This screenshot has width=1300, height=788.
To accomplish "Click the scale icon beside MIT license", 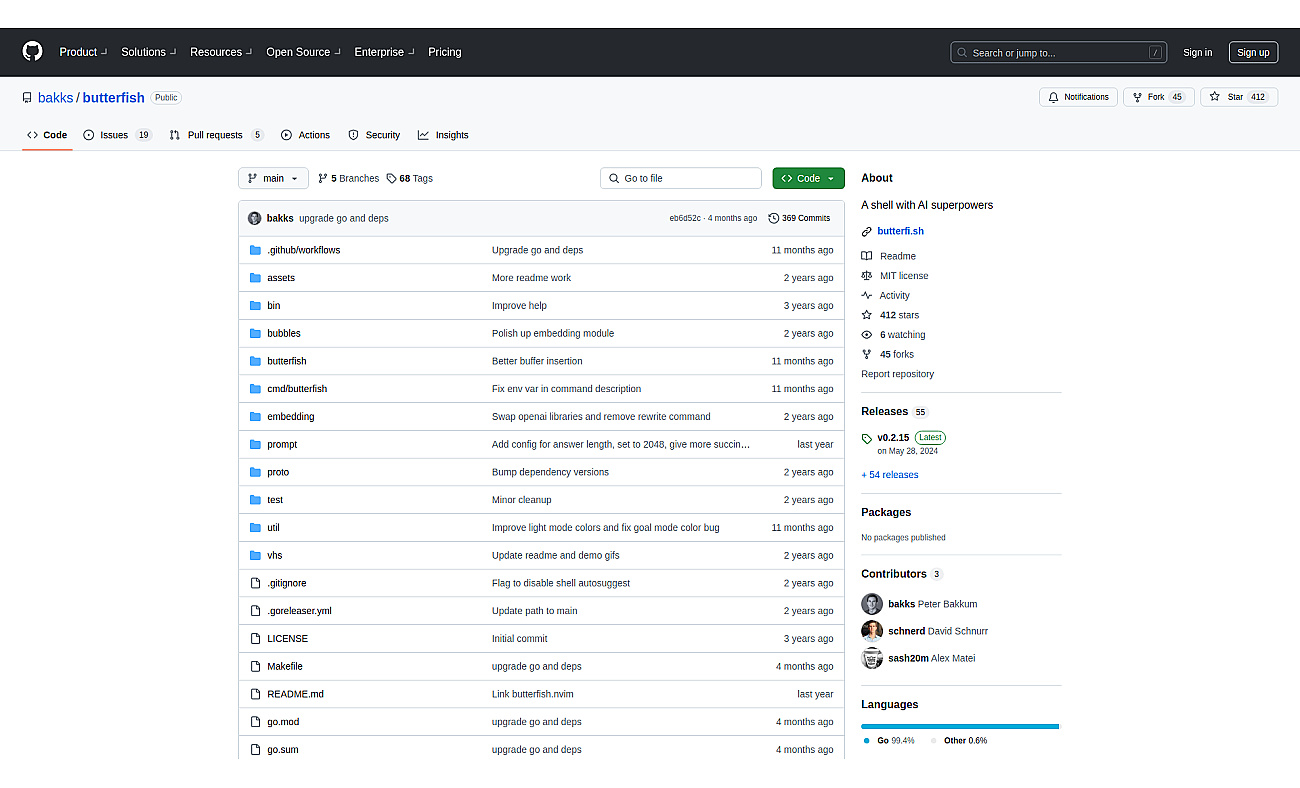I will click(x=867, y=276).
